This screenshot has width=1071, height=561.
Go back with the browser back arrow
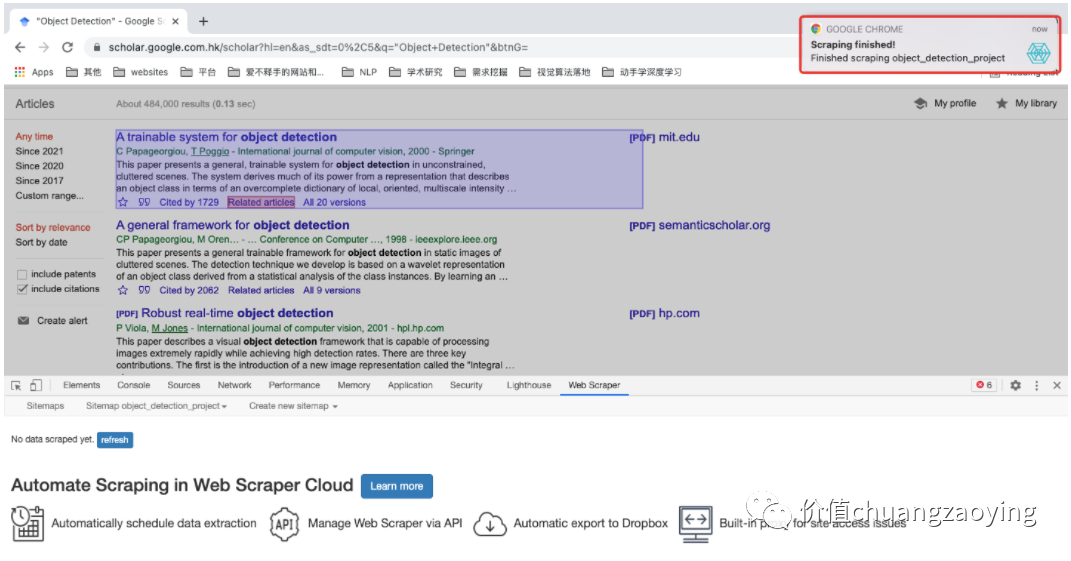tap(20, 47)
